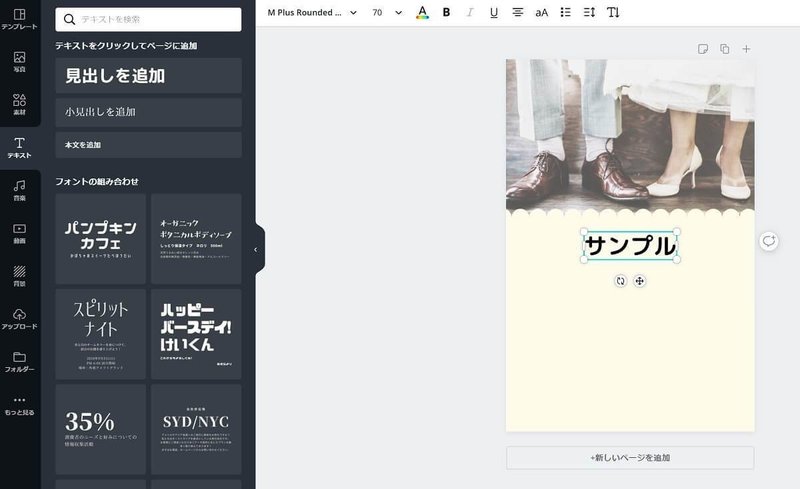Duplicate the page with the copy icon
Screen dimensions: 800x489
click(x=724, y=49)
